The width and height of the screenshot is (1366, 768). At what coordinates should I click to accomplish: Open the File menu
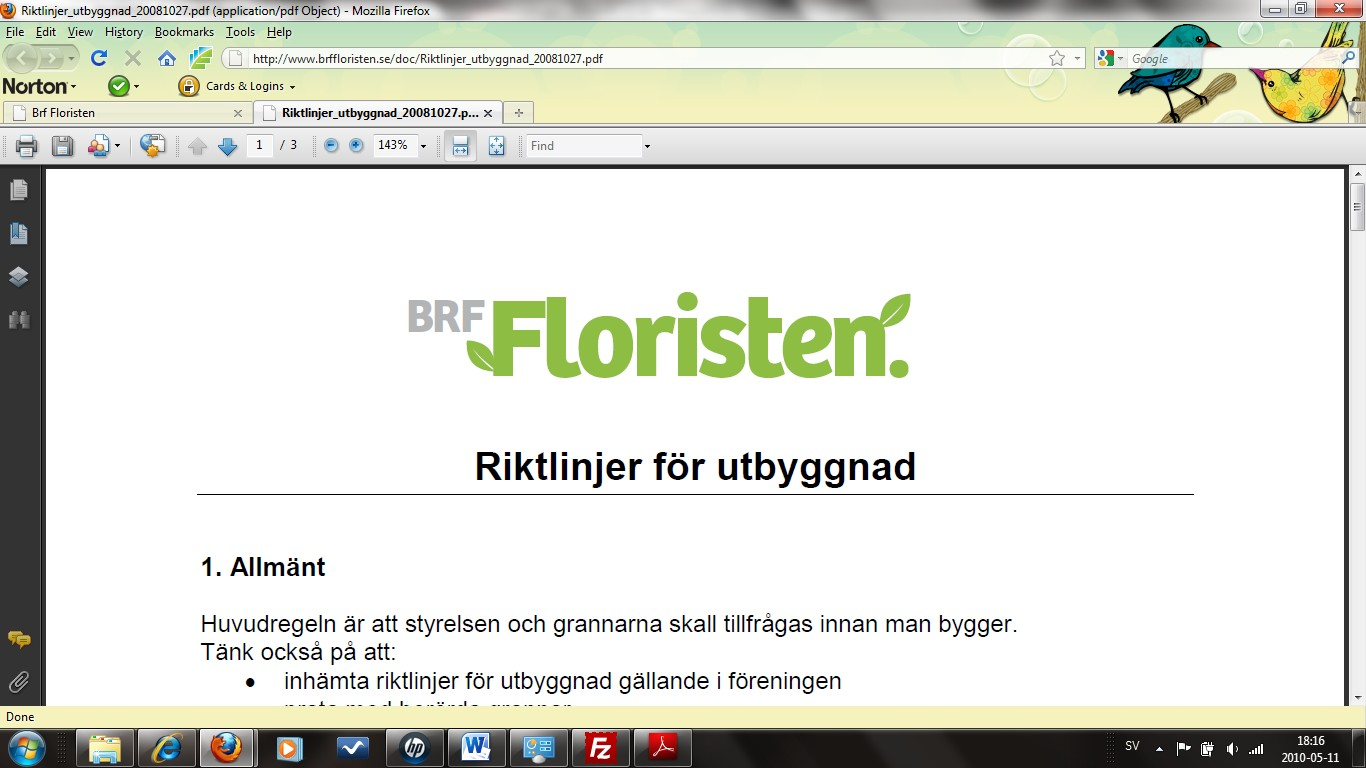pyautogui.click(x=15, y=32)
